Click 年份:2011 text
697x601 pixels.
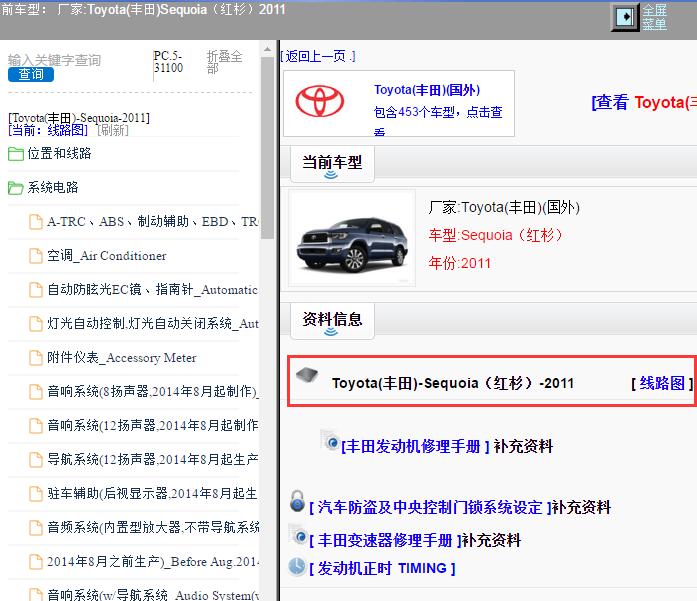tap(460, 263)
